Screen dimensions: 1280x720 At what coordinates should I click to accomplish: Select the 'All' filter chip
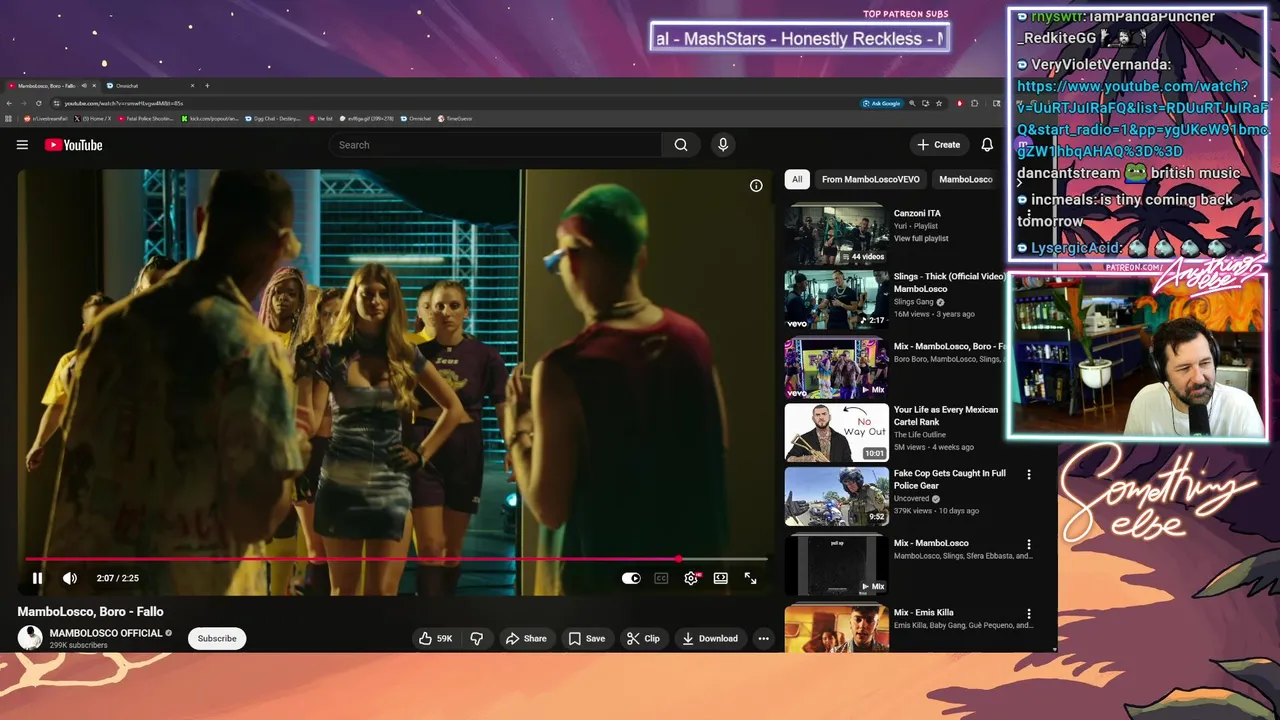click(797, 179)
